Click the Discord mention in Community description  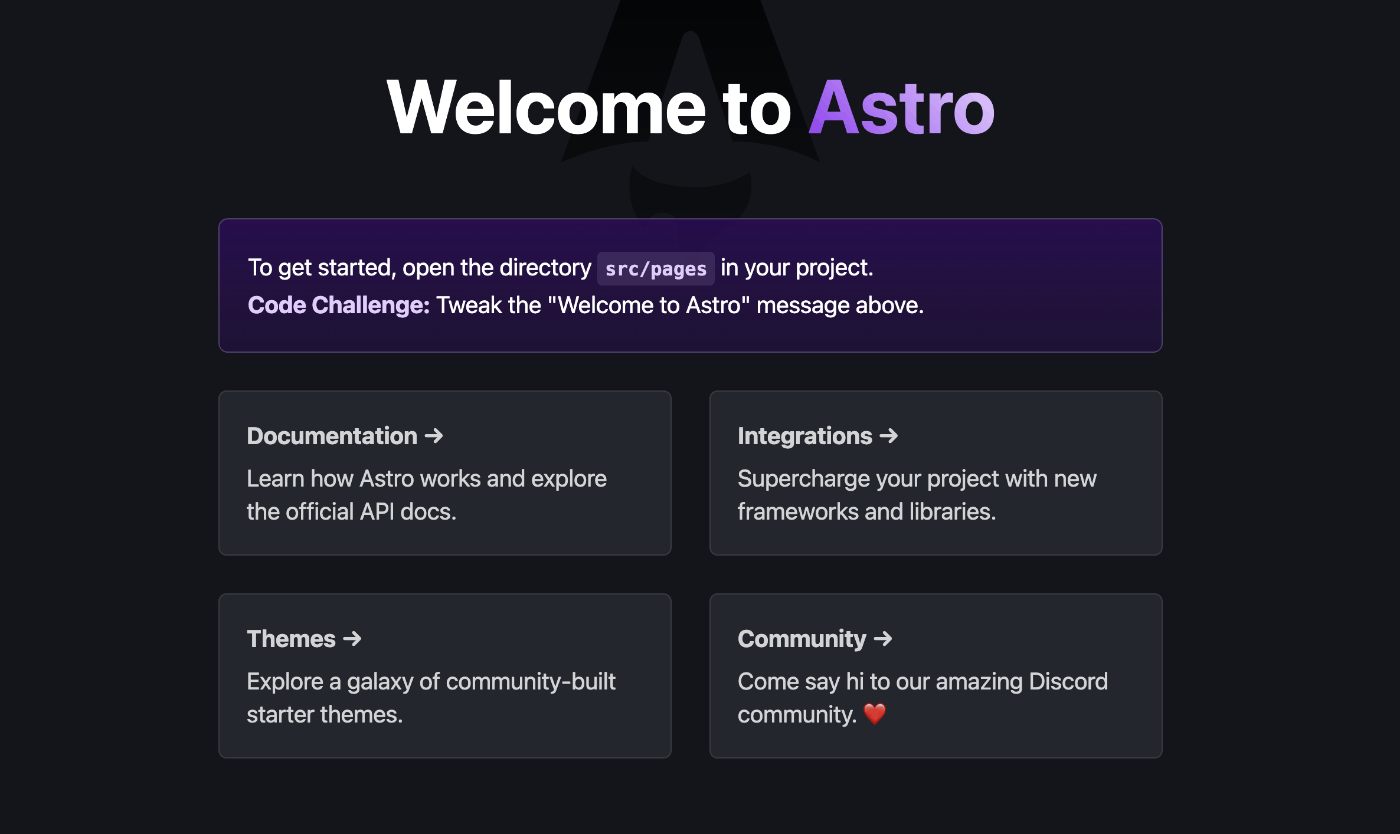click(x=1069, y=681)
